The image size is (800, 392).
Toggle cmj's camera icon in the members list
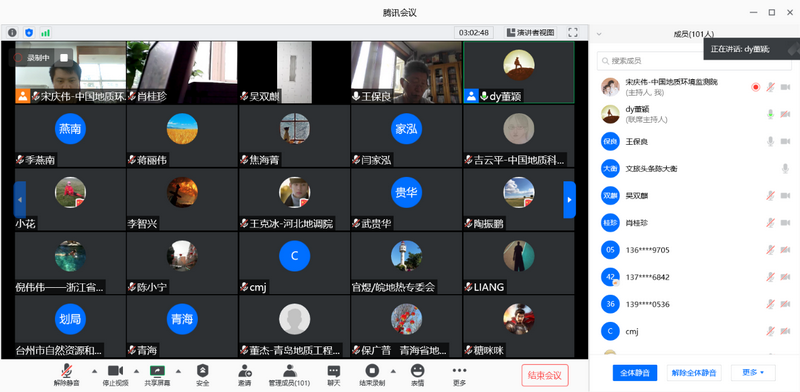[785, 331]
